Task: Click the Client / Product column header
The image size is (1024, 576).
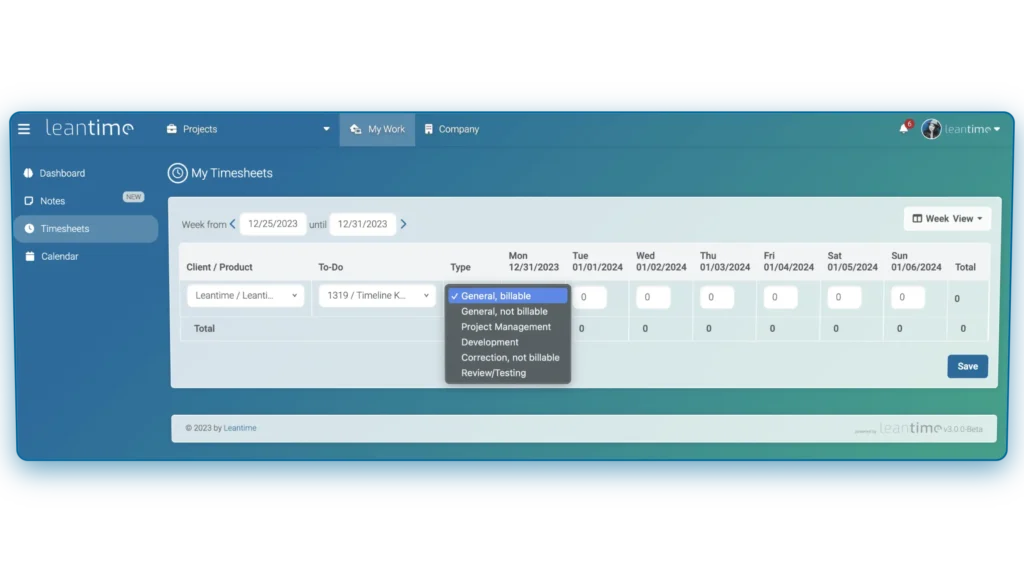Action: point(219,267)
